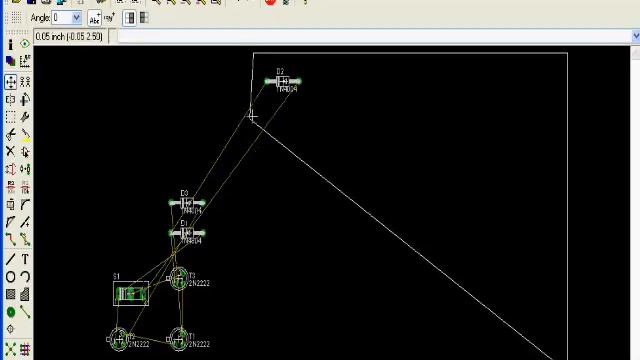Select the Arc tool
This screenshot has height=360, width=640.
pyautogui.click(x=25, y=277)
